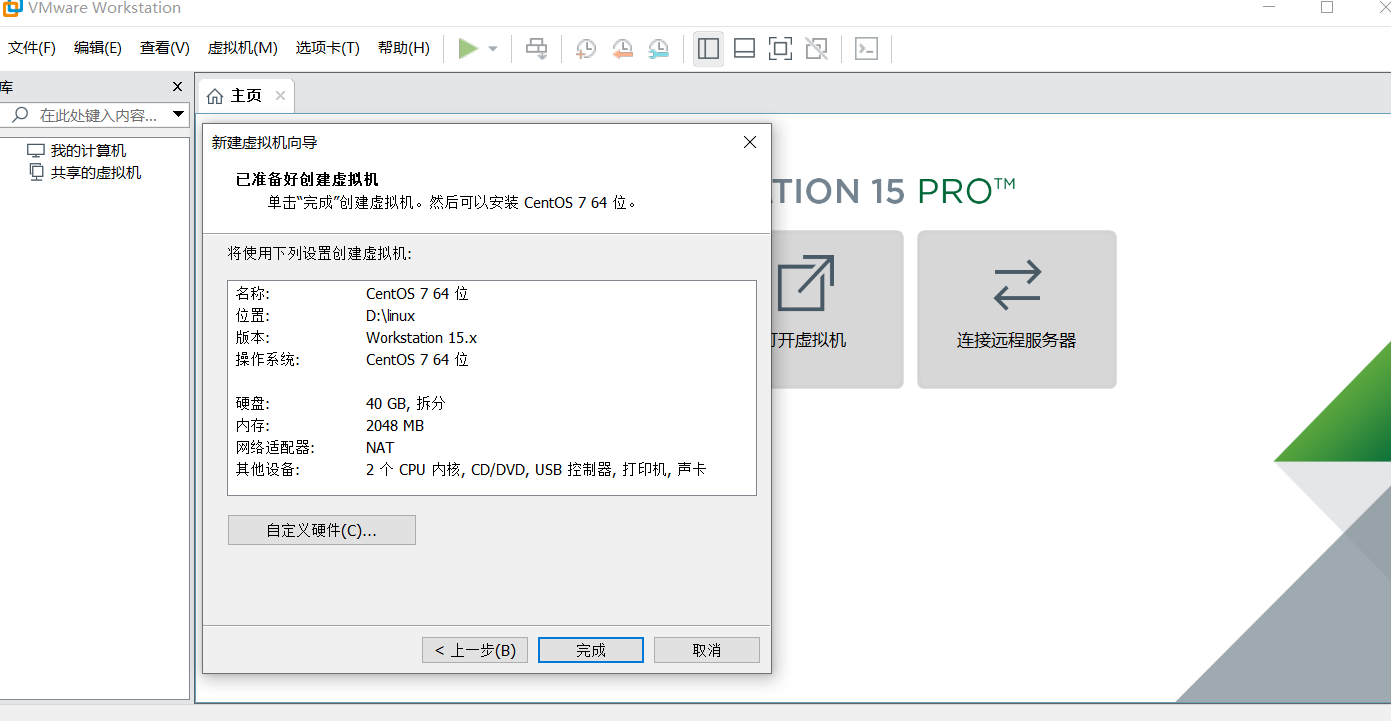
Task: Open the 查看(V) menu
Action: click(x=165, y=48)
